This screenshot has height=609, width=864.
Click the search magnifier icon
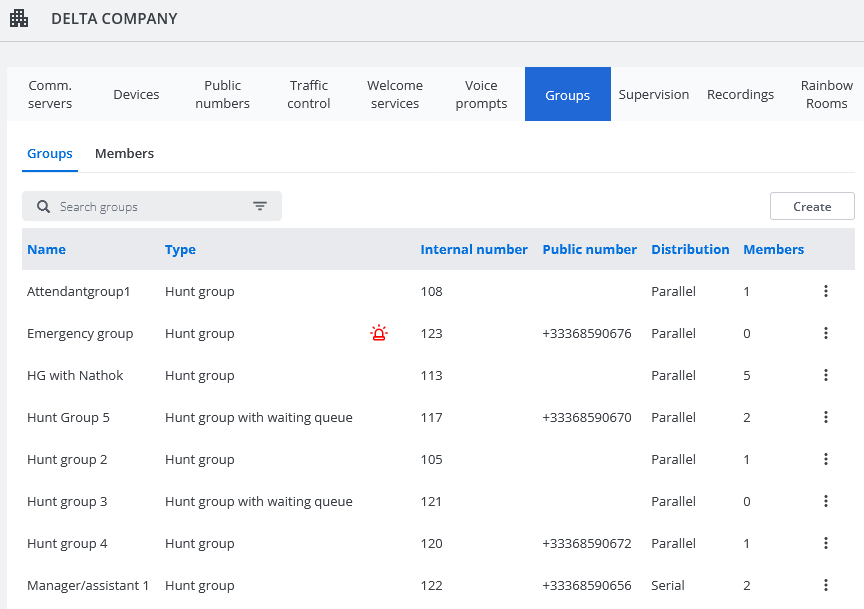(x=43, y=207)
